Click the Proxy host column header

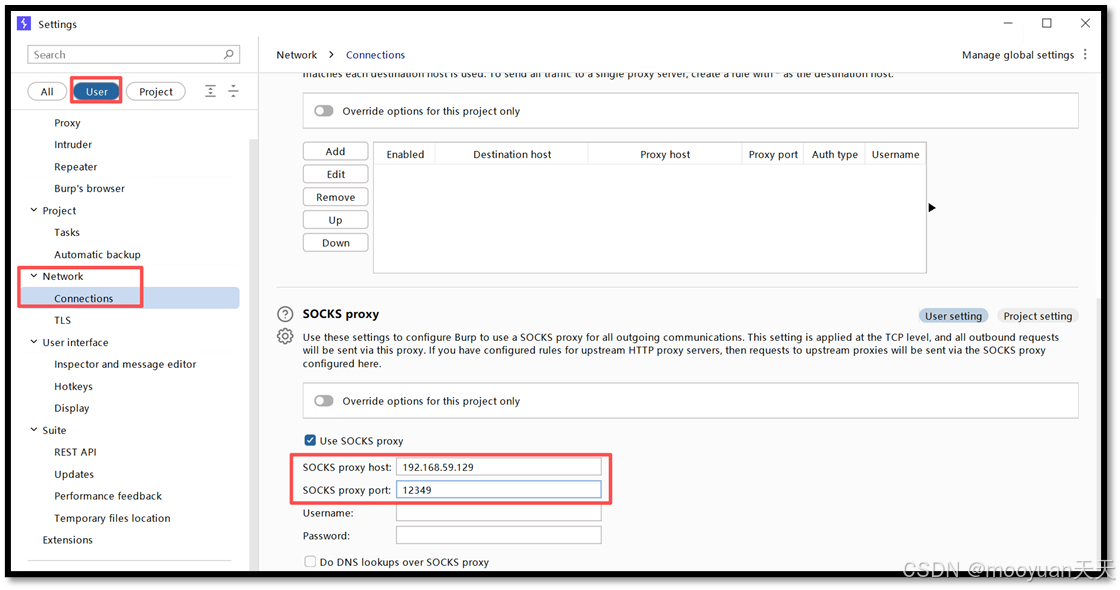coord(665,154)
